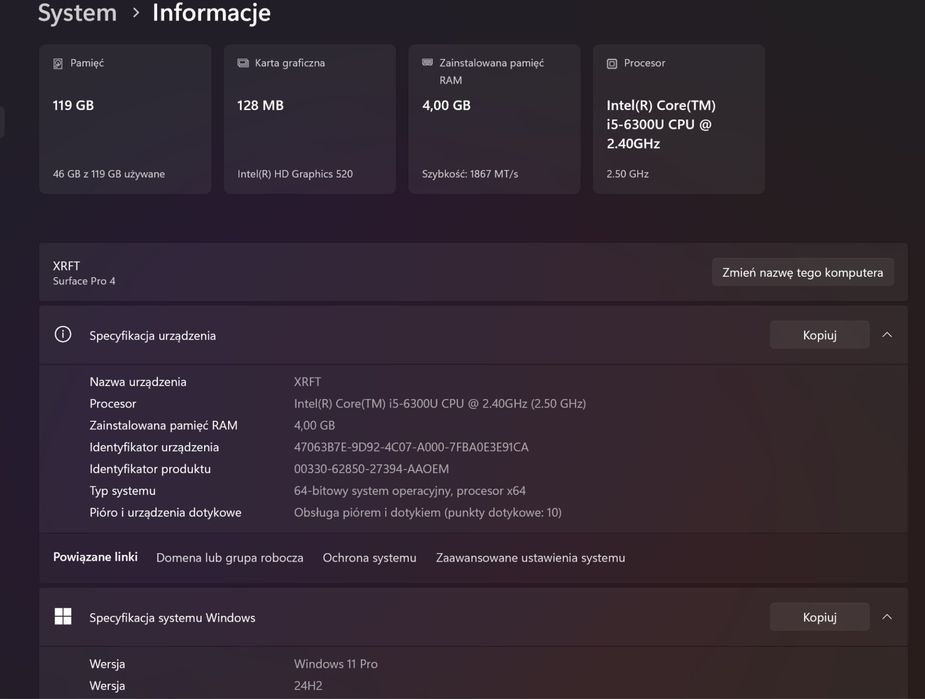The height and width of the screenshot is (699, 925).
Task: Collapse the Specyfikacja systemu Windows chevron
Action: pyautogui.click(x=887, y=616)
